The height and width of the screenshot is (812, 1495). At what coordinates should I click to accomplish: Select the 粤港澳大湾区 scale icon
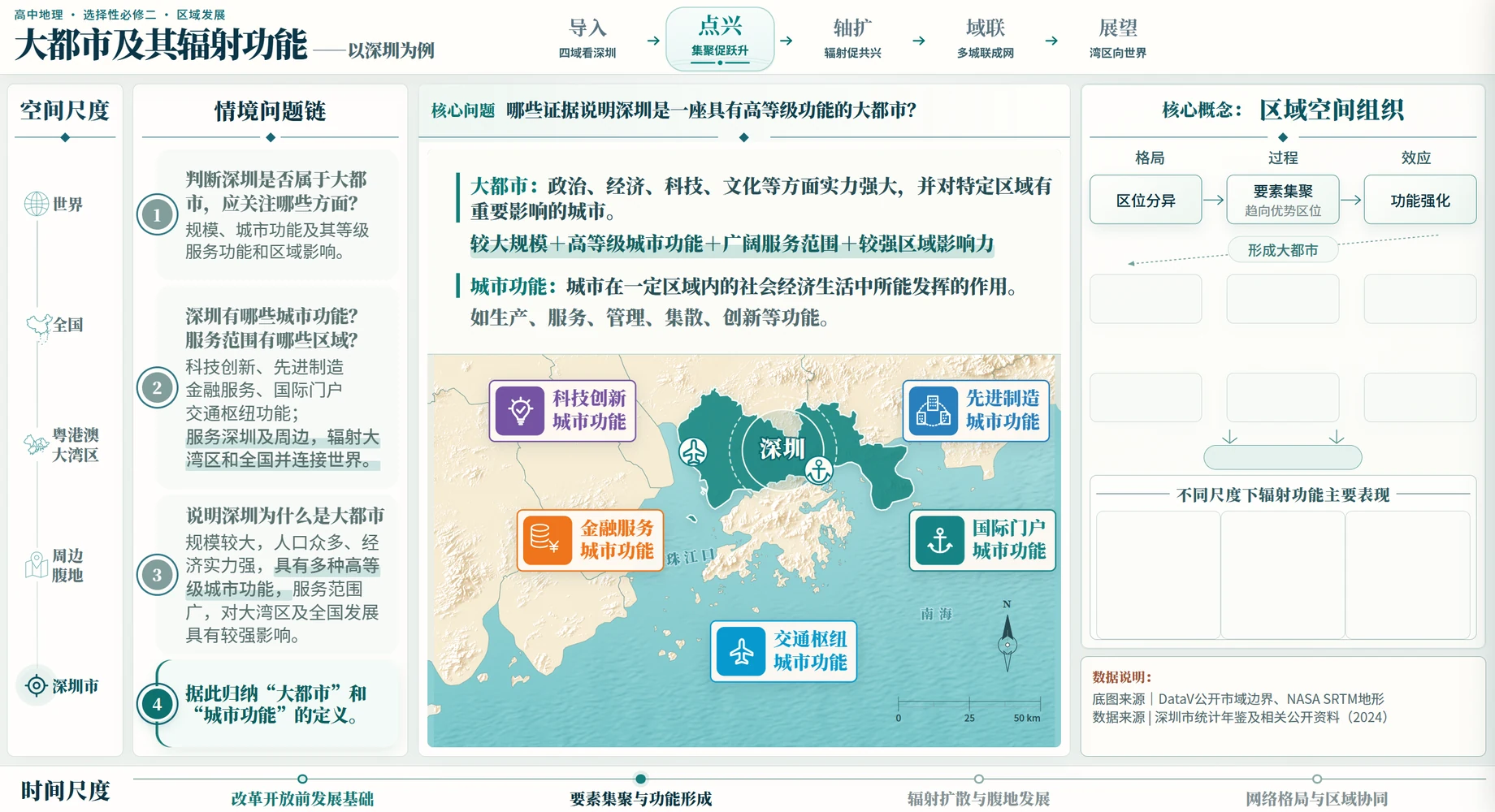(x=36, y=444)
